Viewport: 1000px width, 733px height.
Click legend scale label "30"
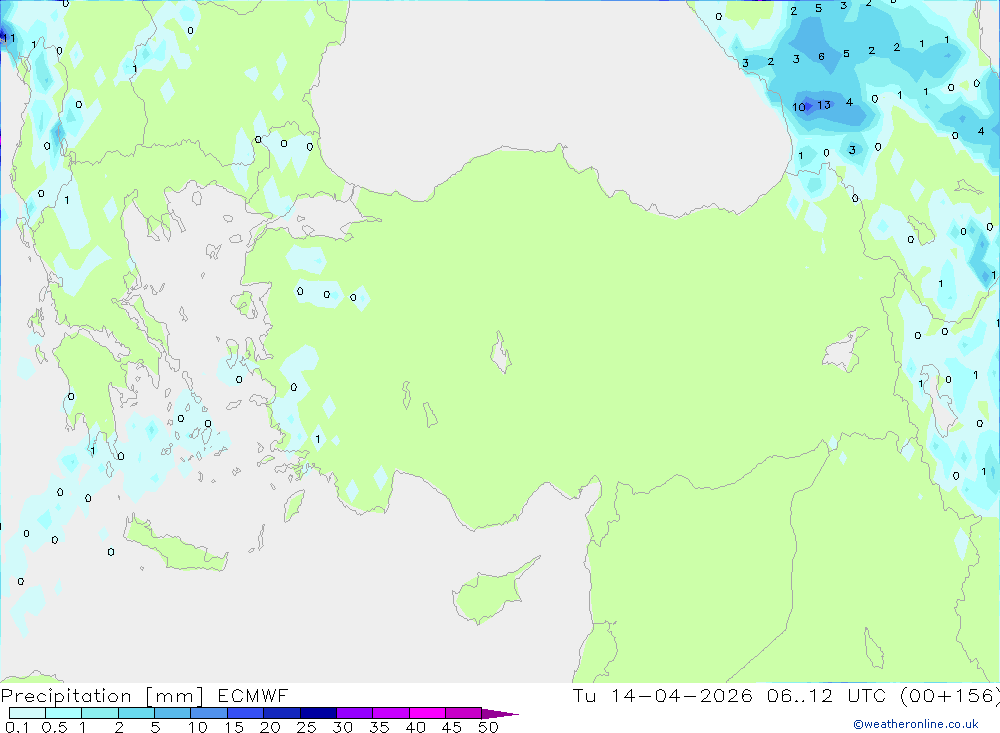(x=342, y=727)
